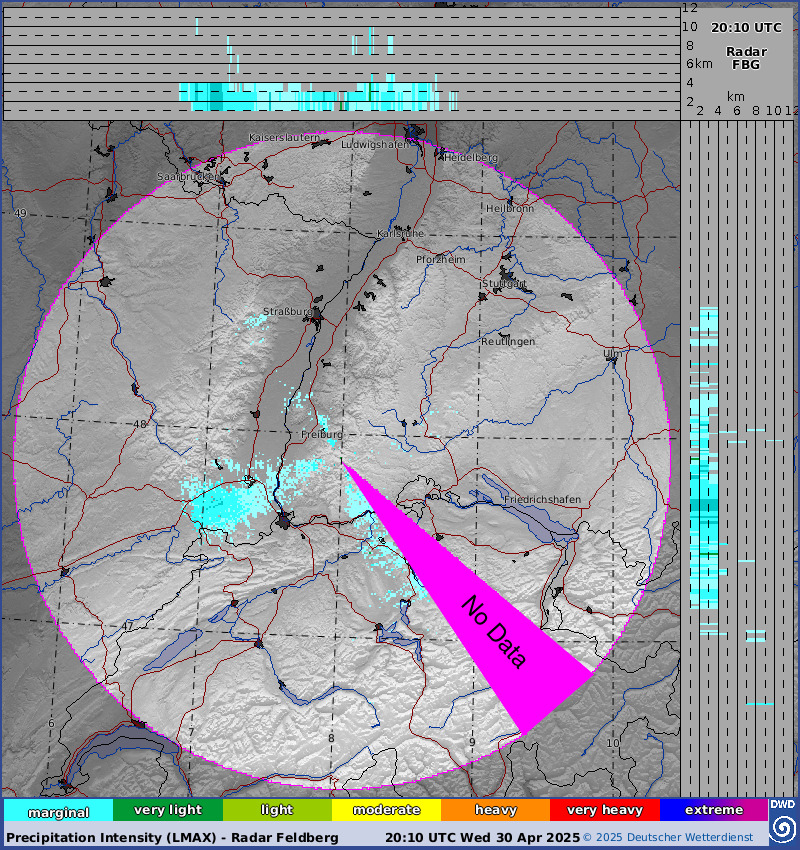Click the lime 'light' legend swatch

point(277,810)
